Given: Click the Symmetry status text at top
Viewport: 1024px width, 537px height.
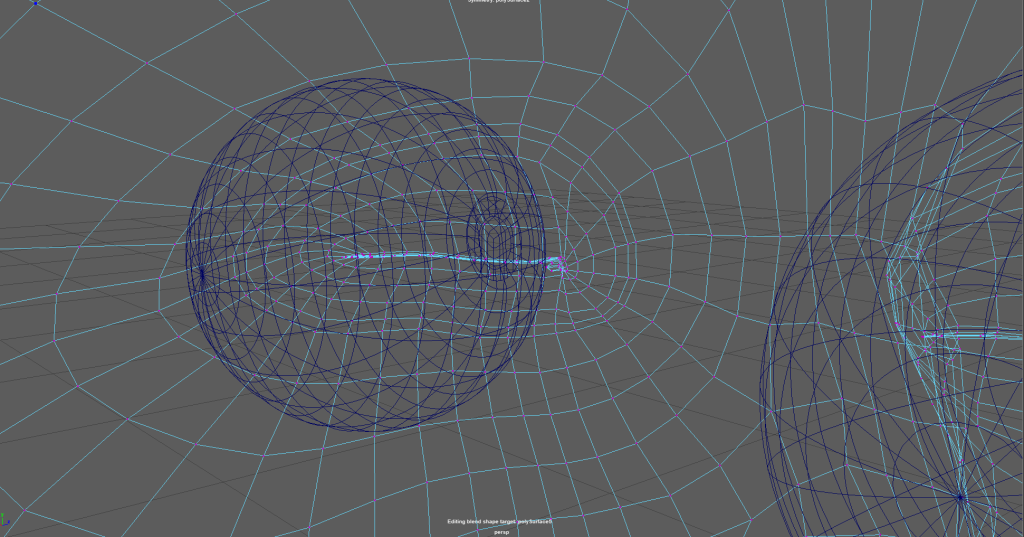Looking at the screenshot, I should point(499,1).
